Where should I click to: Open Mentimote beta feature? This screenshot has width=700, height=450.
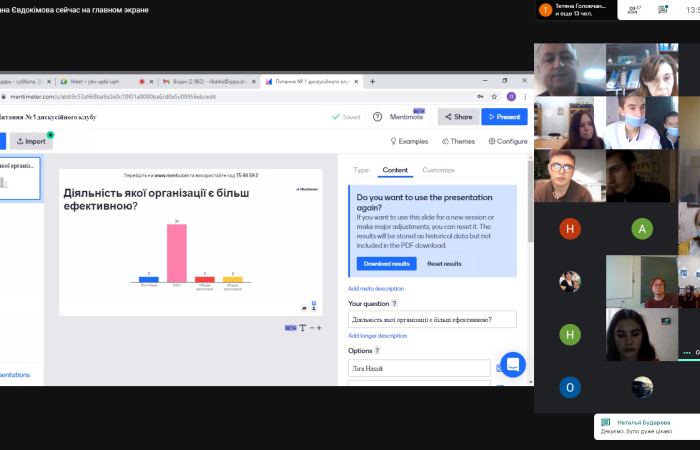point(406,116)
